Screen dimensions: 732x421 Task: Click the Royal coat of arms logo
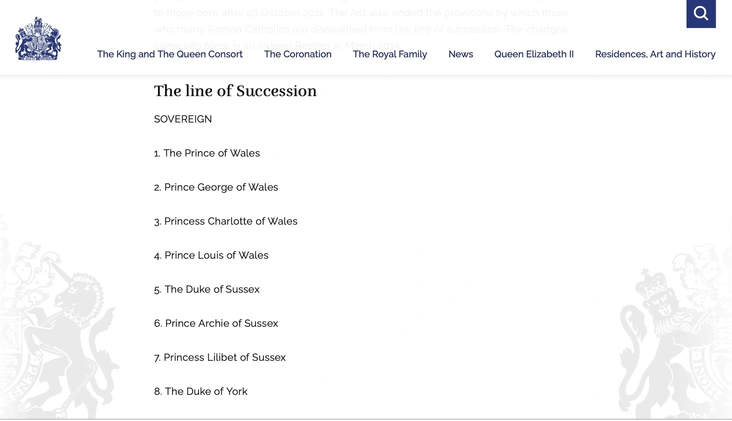(38, 39)
